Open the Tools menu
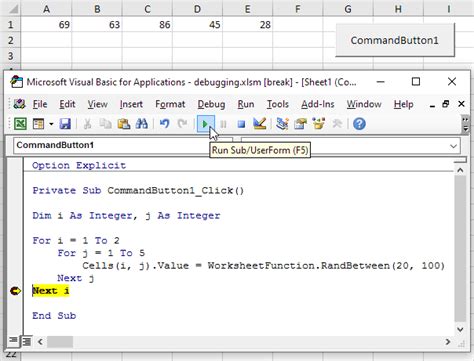The width and height of the screenshot is (474, 361). (x=277, y=104)
